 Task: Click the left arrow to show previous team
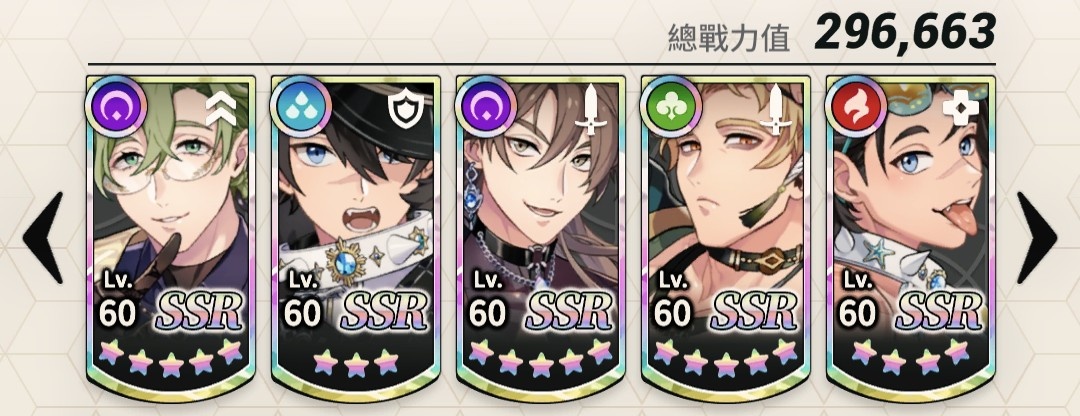tap(43, 238)
